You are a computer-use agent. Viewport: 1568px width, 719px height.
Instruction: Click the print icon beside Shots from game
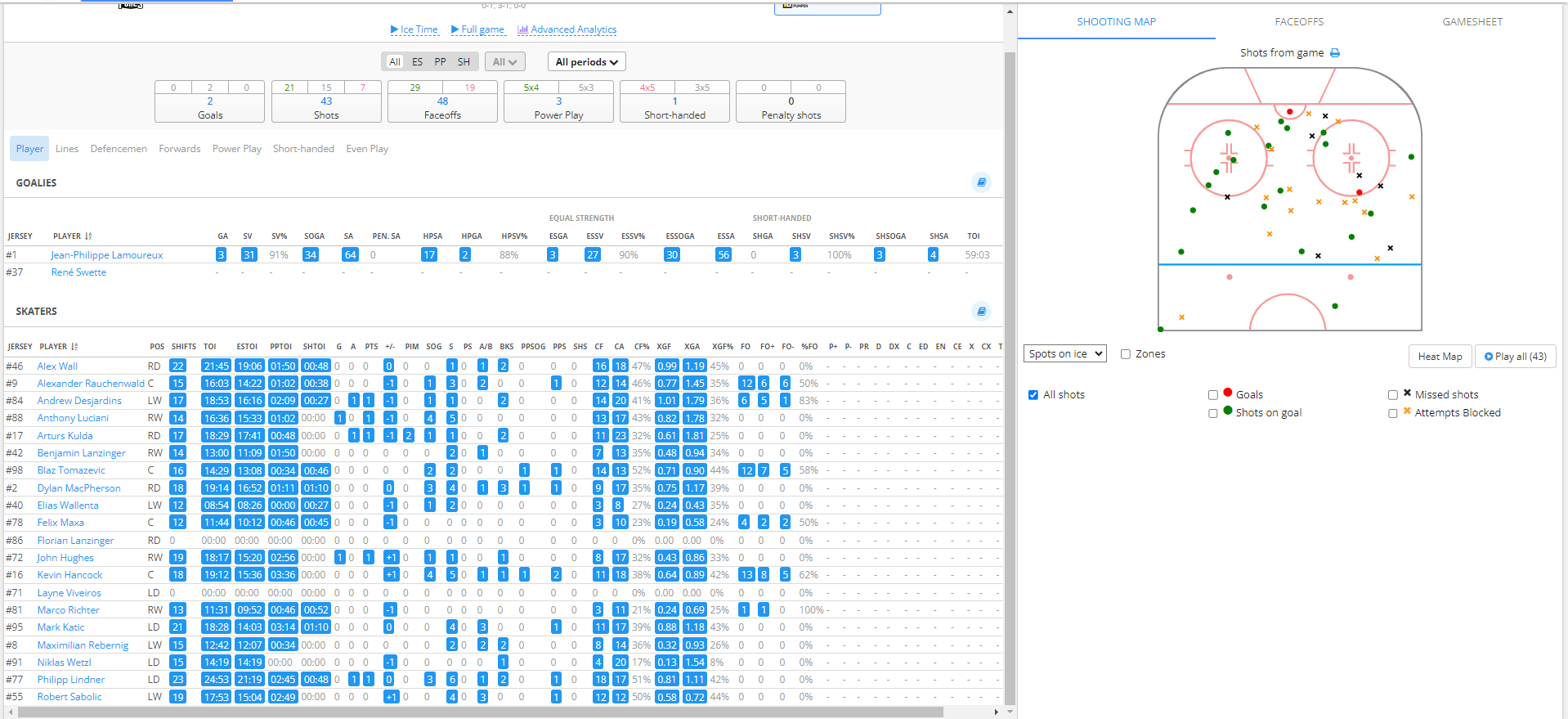coord(1335,53)
